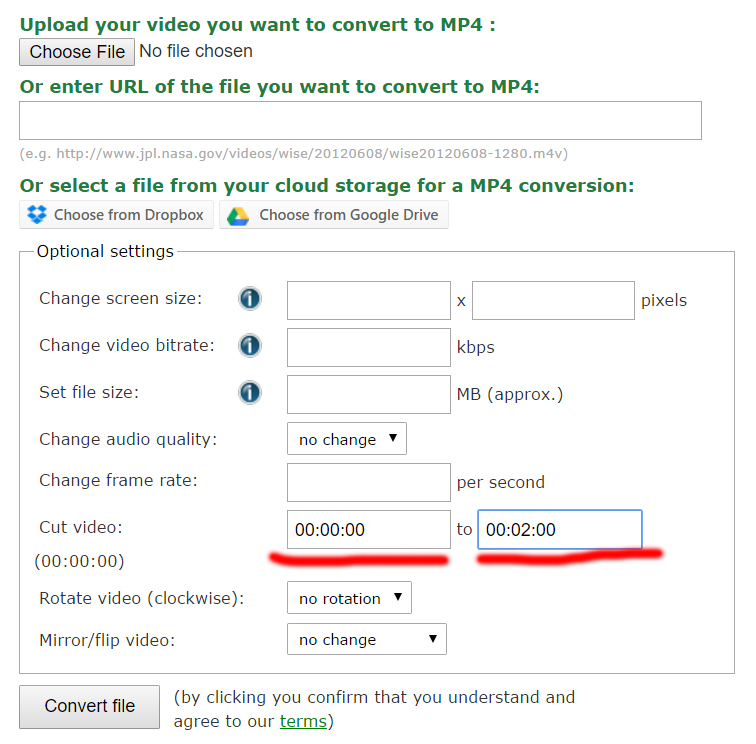
Task: Click the 'Change audio quality:' label
Action: pyautogui.click(x=128, y=439)
